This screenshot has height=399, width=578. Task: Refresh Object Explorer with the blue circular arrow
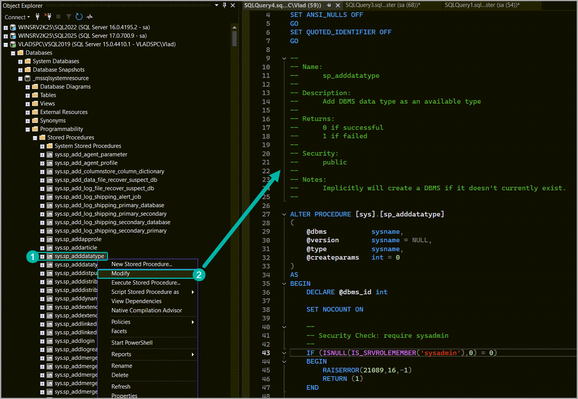(x=79, y=17)
